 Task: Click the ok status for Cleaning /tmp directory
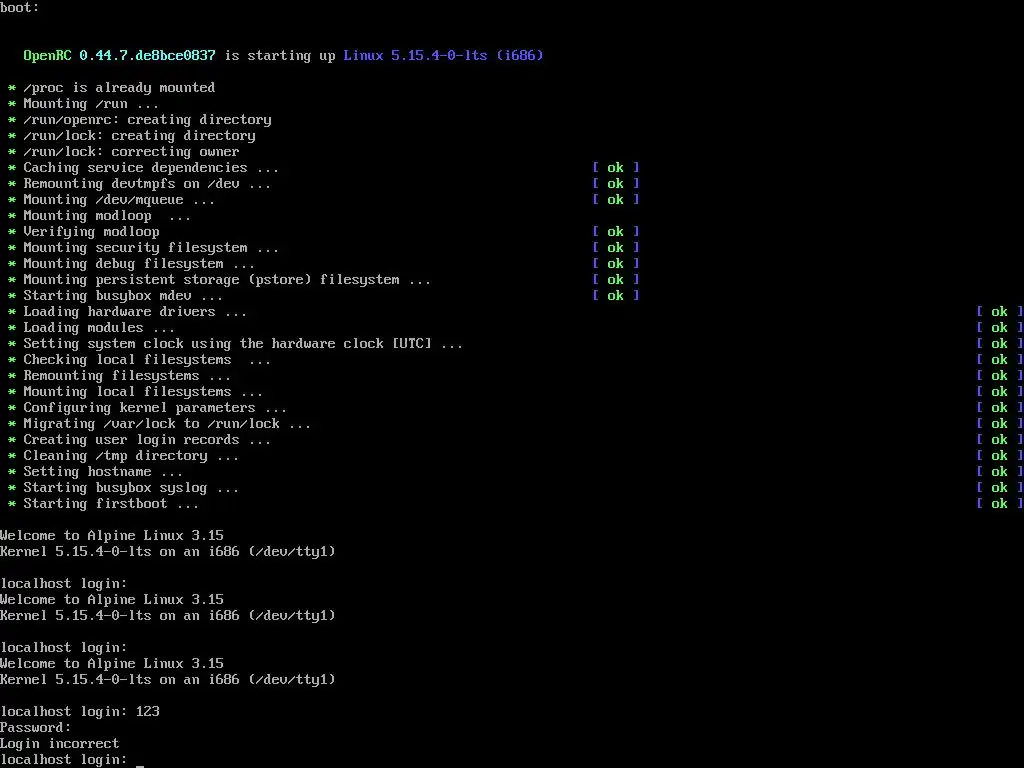tap(1000, 456)
